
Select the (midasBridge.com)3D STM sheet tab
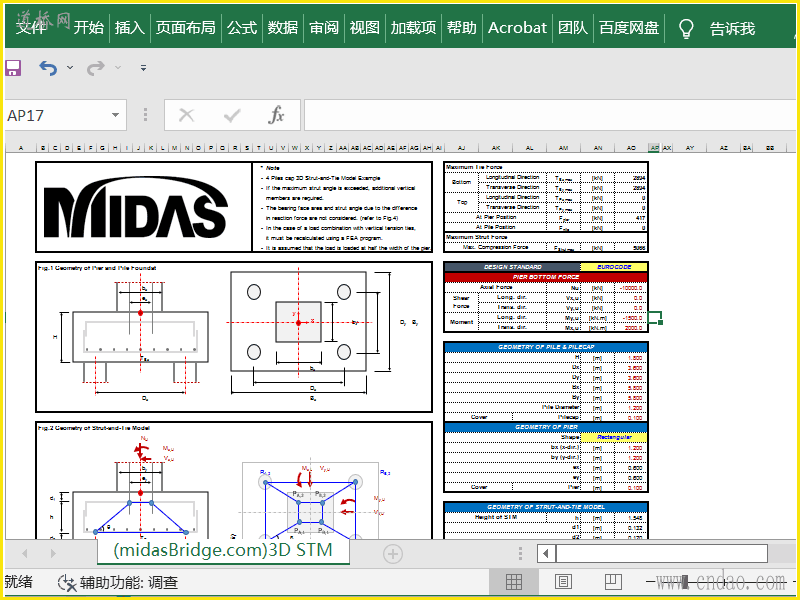coord(223,550)
